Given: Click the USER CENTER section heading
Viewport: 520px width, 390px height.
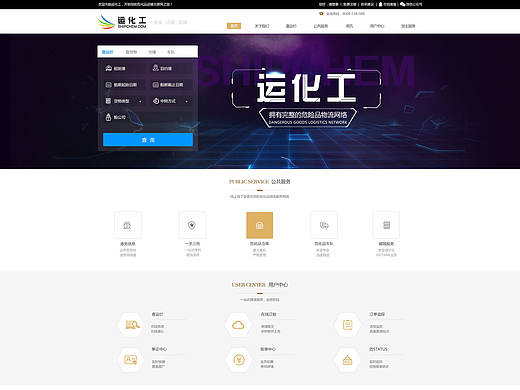Looking at the screenshot, I should [260, 285].
